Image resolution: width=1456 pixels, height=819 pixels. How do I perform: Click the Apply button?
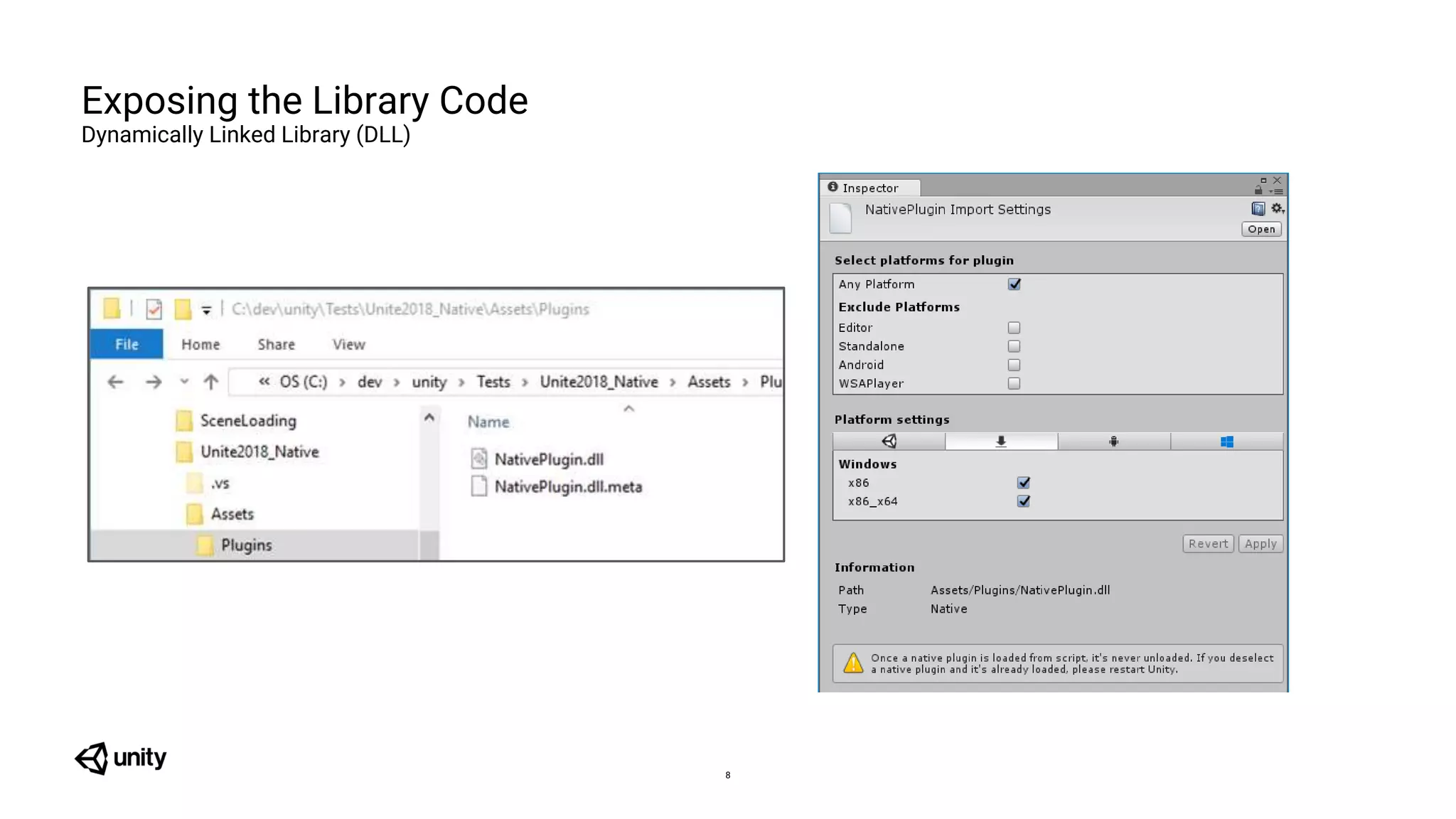1260,544
